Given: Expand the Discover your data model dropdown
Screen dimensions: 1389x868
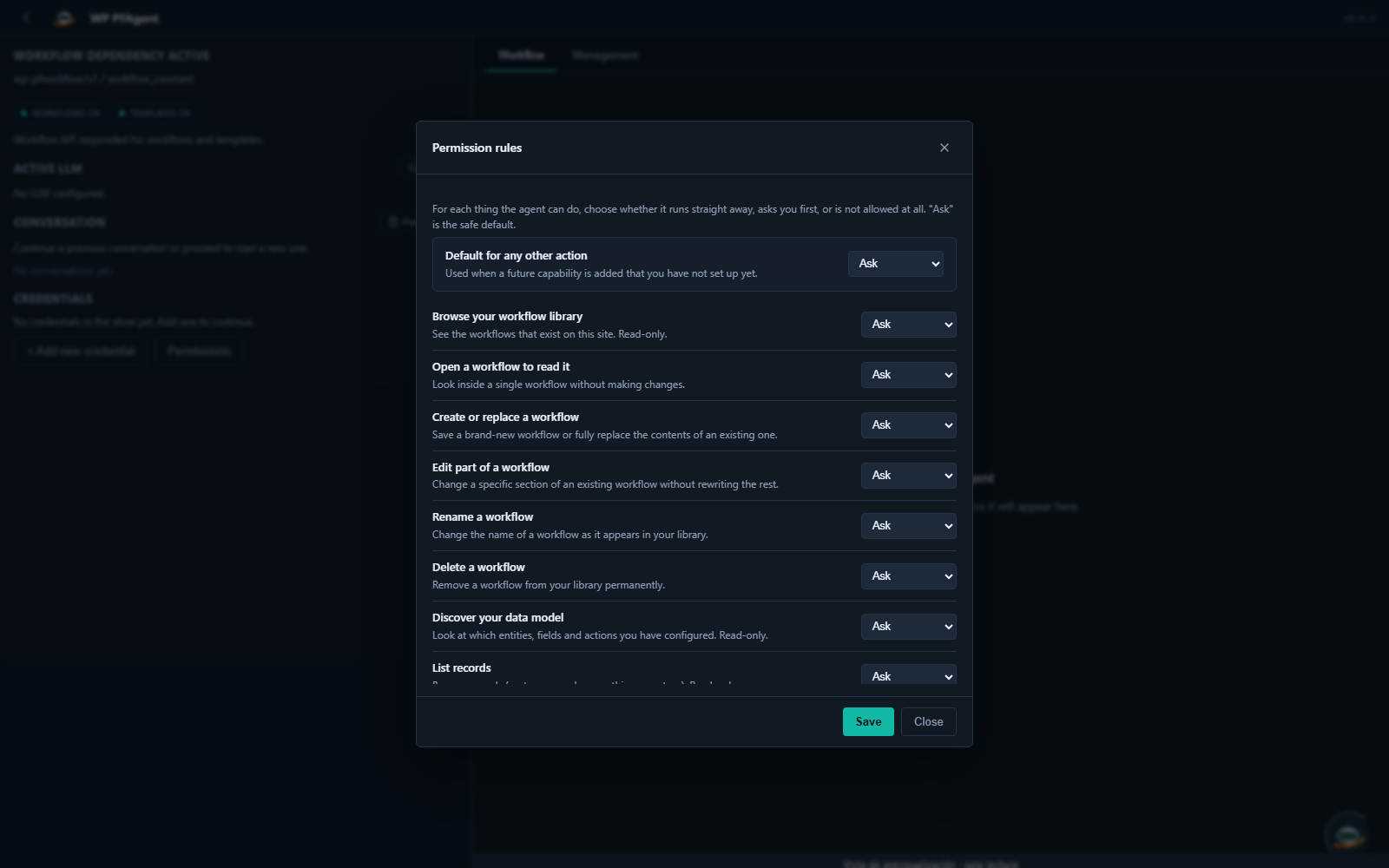Looking at the screenshot, I should click(x=909, y=627).
